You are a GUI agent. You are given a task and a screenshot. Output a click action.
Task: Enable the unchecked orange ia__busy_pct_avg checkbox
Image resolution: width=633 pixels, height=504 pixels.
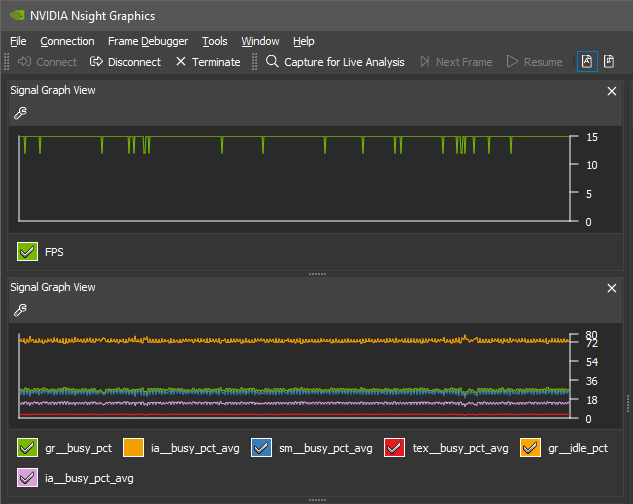click(133, 448)
